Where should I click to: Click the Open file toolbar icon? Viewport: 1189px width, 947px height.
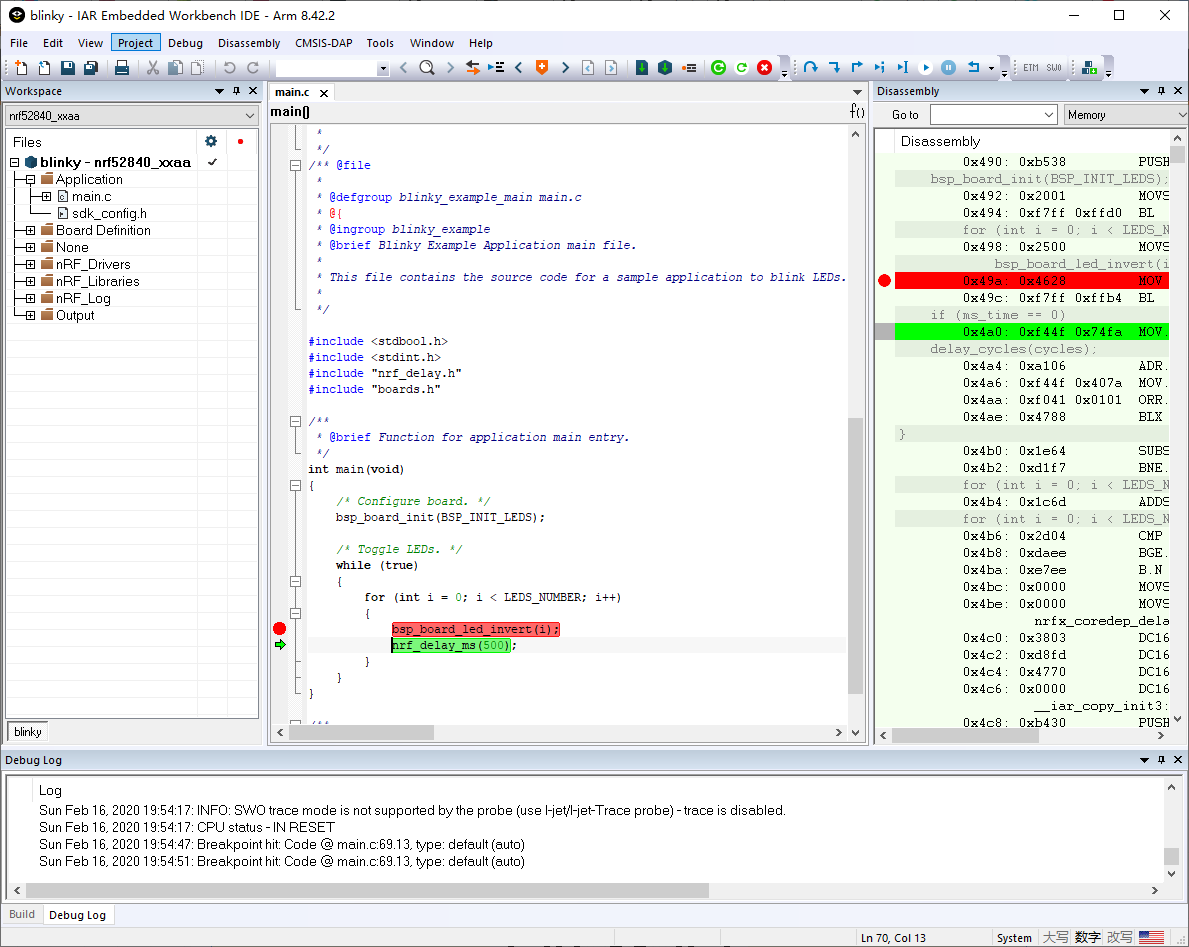pyautogui.click(x=45, y=67)
